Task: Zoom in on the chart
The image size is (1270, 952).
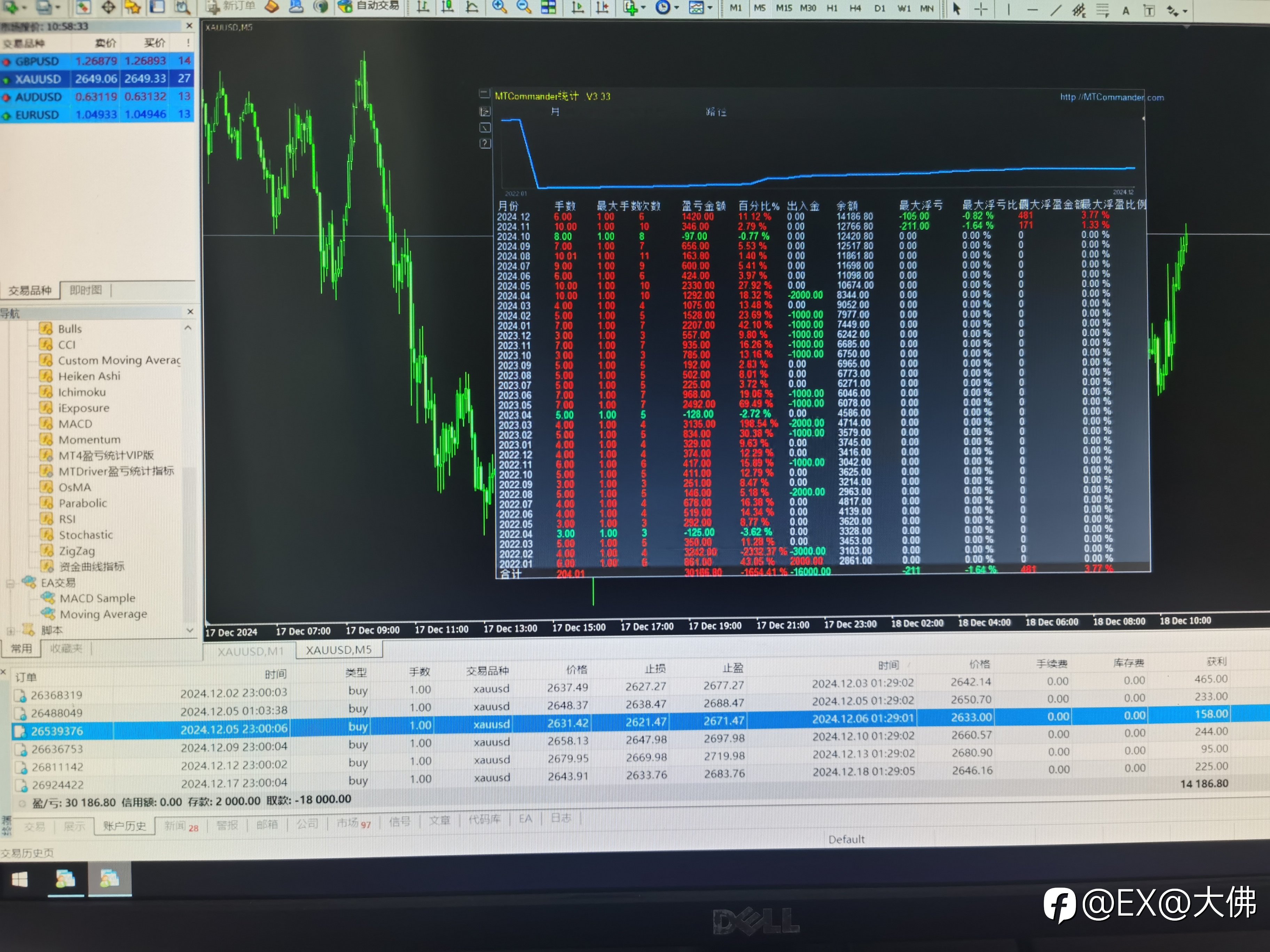Action: (x=500, y=7)
